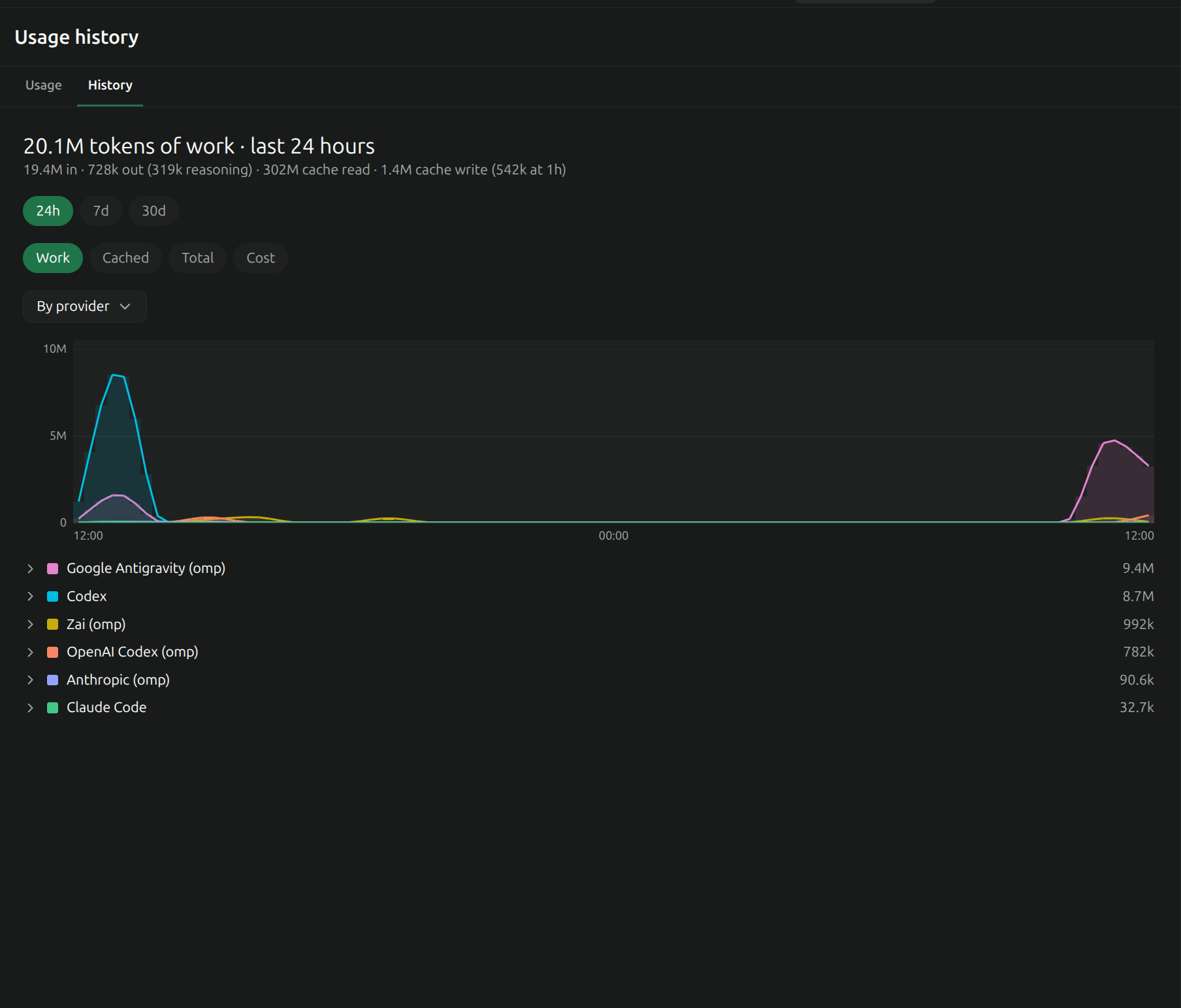Click the 8.7M token value
Screen dimensions: 1181x1008
[x=1138, y=596]
